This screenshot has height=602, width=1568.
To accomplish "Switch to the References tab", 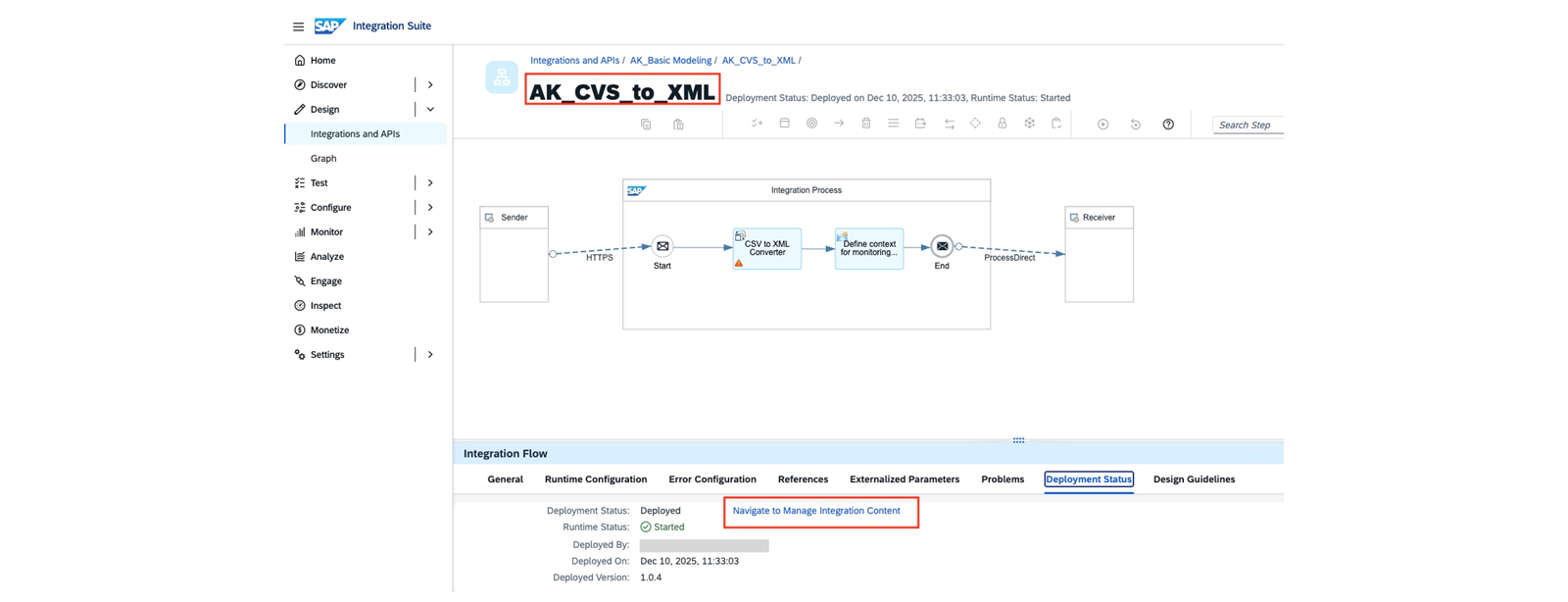I will [x=803, y=479].
